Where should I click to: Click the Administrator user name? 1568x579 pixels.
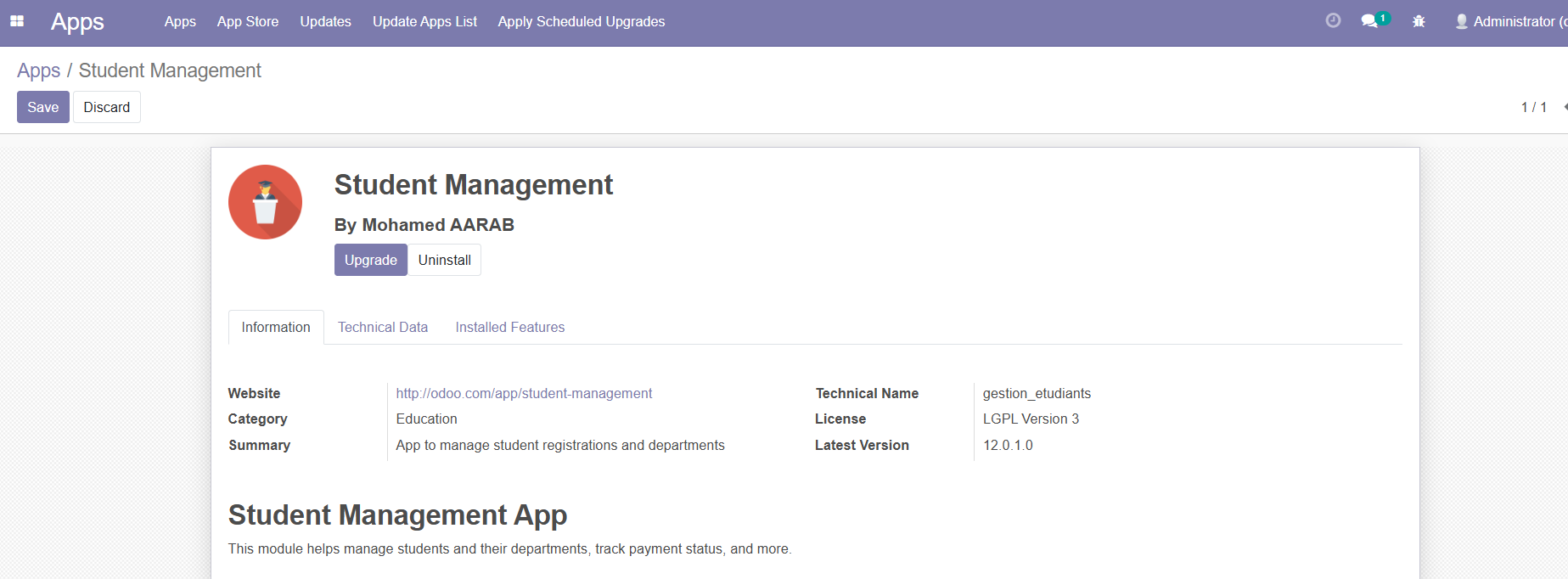pos(1520,21)
